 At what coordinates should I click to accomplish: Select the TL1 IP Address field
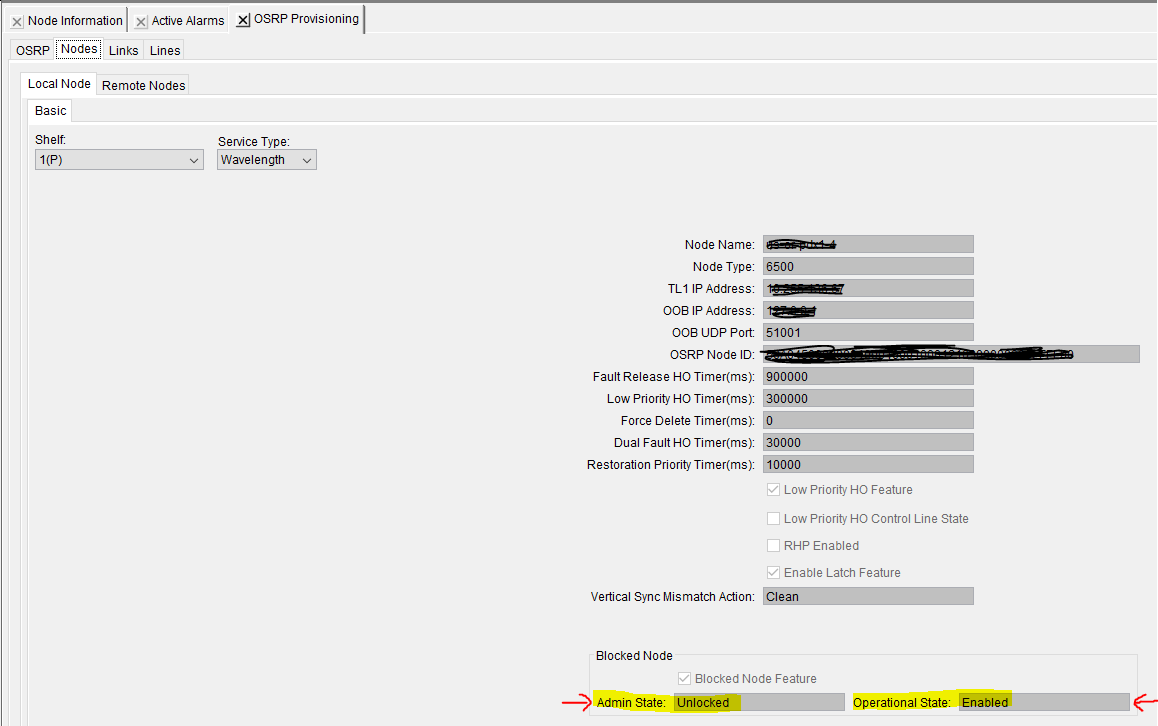click(868, 289)
